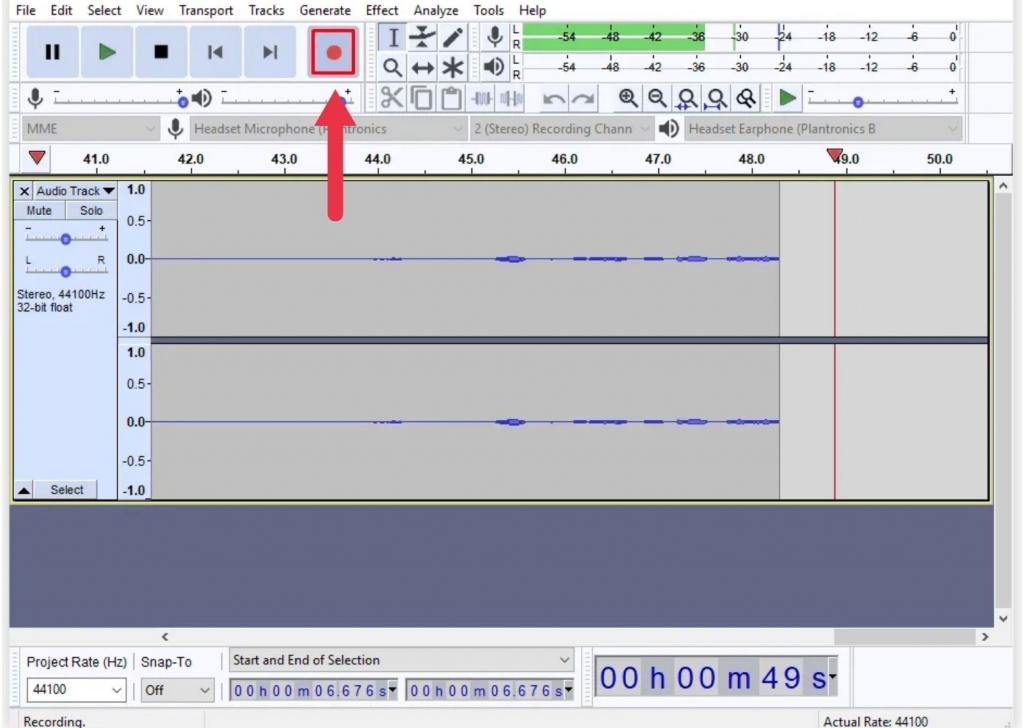The width and height of the screenshot is (1024, 728).
Task: Click the track Select button
Action: point(67,490)
